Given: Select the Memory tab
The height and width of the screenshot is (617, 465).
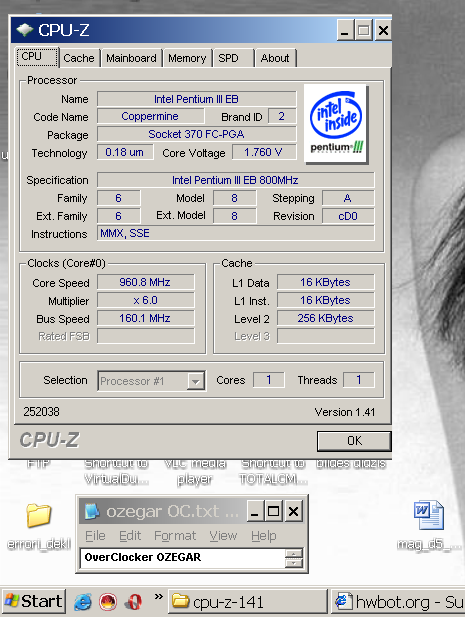Looking at the screenshot, I should click(187, 58).
